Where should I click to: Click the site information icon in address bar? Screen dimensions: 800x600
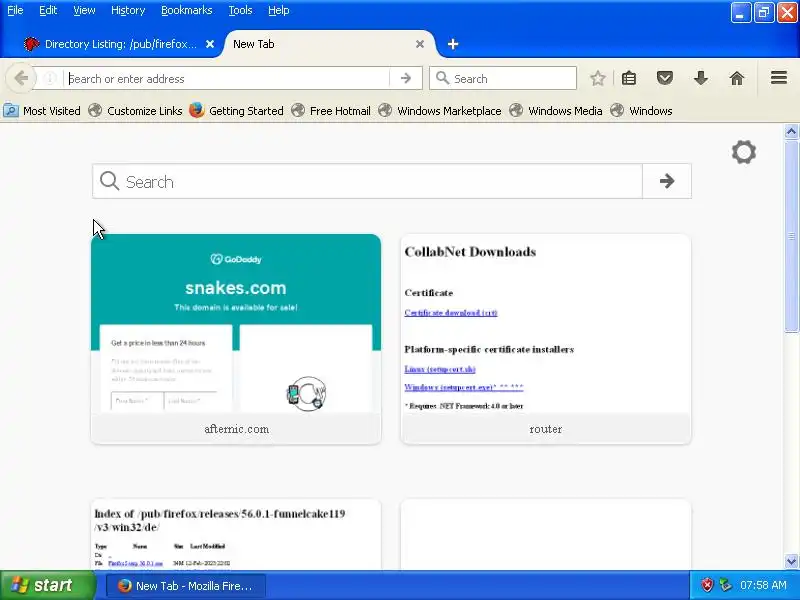click(x=50, y=79)
